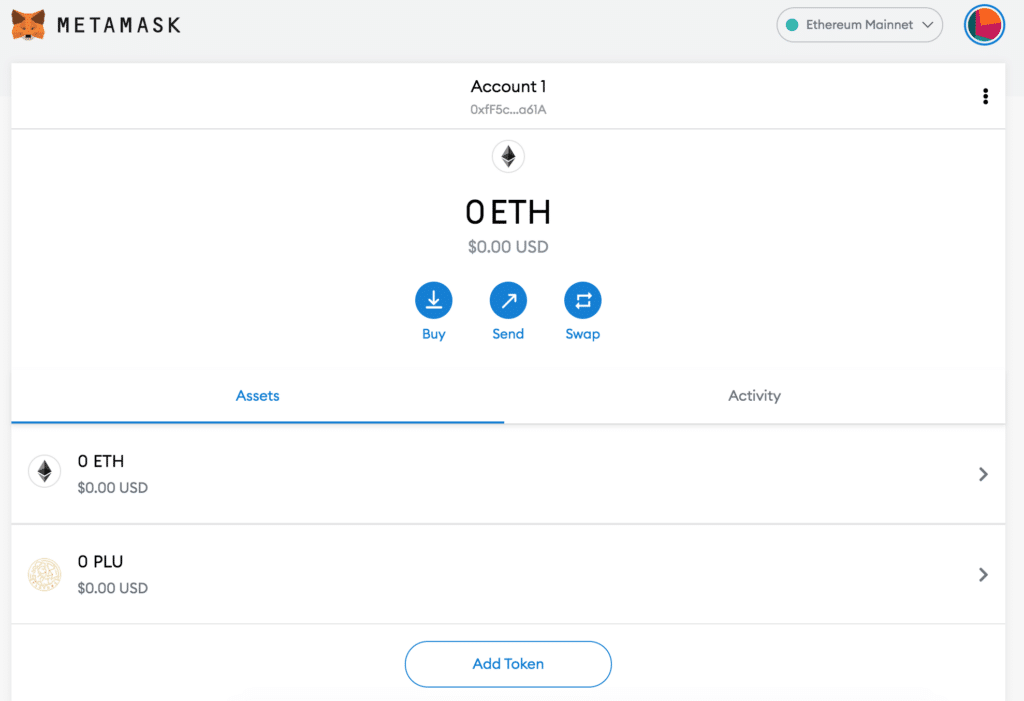1024x701 pixels.
Task: Click the Send label
Action: [508, 334]
